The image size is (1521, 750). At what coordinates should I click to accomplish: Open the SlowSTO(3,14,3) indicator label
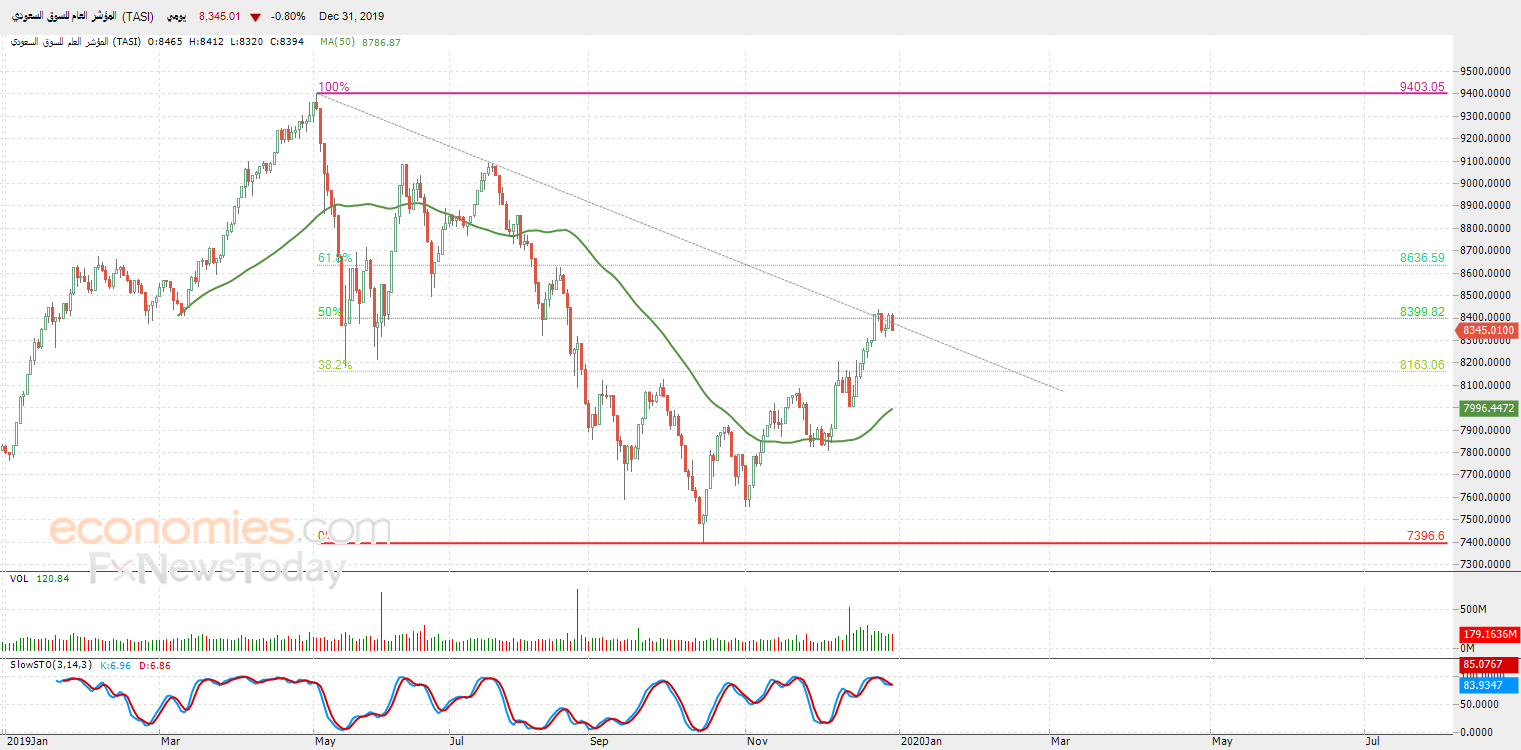tap(48, 664)
